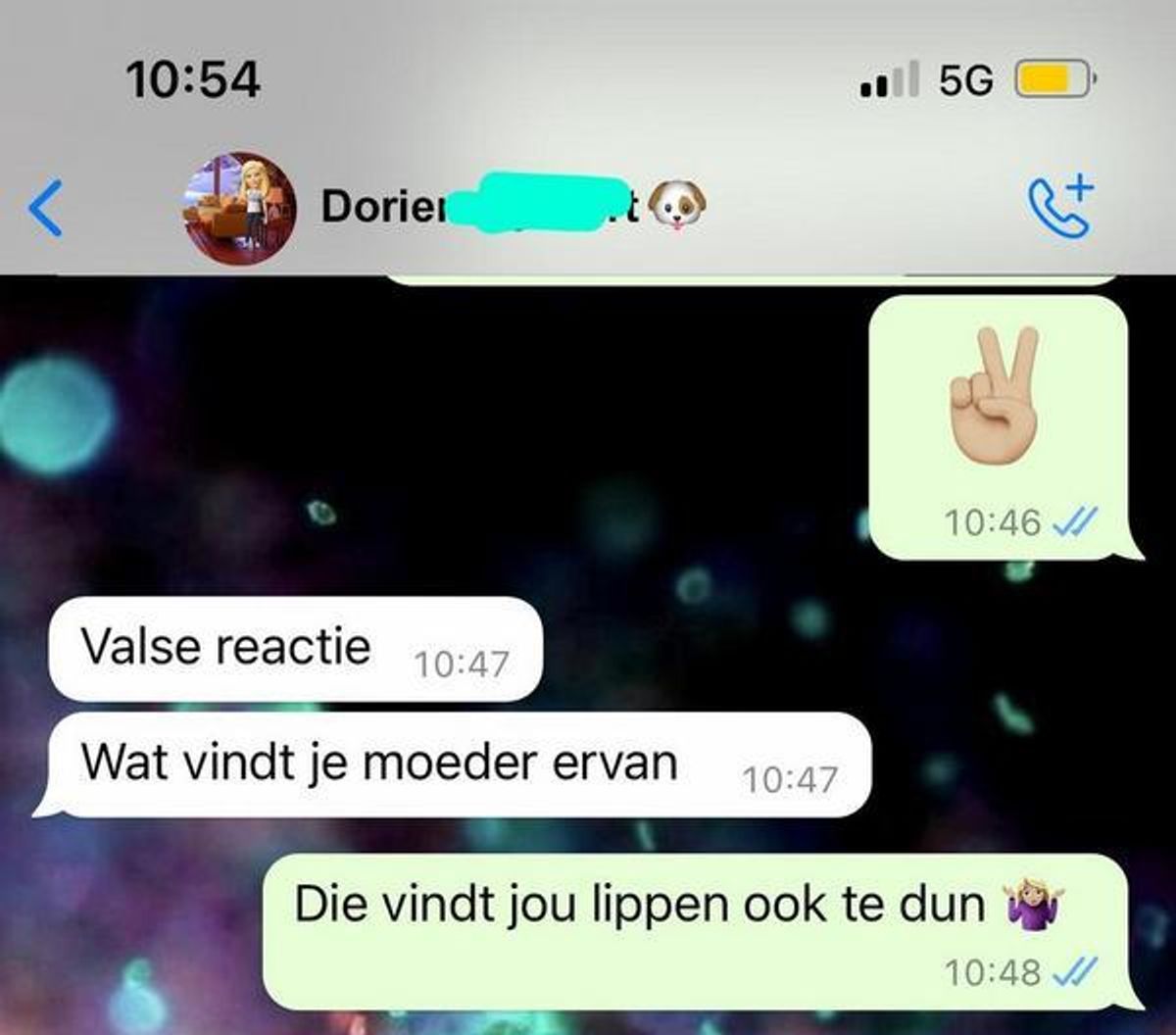
Task: Start a call with the phone icon
Action: click(1062, 207)
